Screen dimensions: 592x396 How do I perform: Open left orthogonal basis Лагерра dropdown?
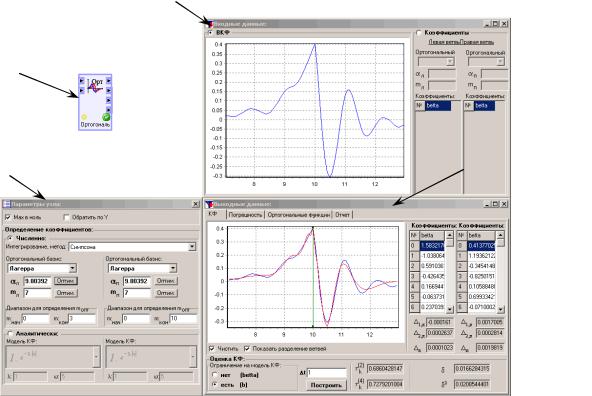pyautogui.click(x=72, y=268)
